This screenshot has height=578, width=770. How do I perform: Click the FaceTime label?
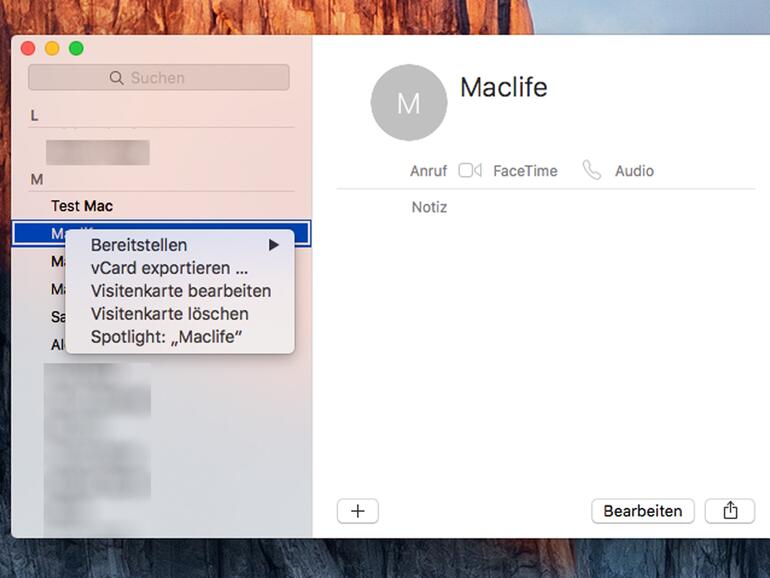coord(525,171)
